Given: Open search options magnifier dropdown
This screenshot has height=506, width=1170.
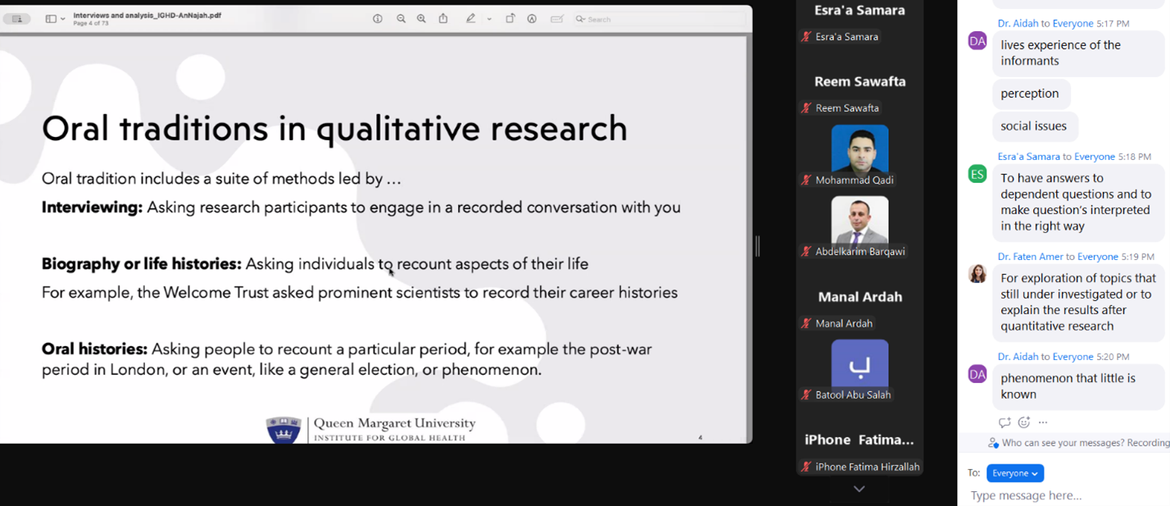Looking at the screenshot, I should point(581,19).
